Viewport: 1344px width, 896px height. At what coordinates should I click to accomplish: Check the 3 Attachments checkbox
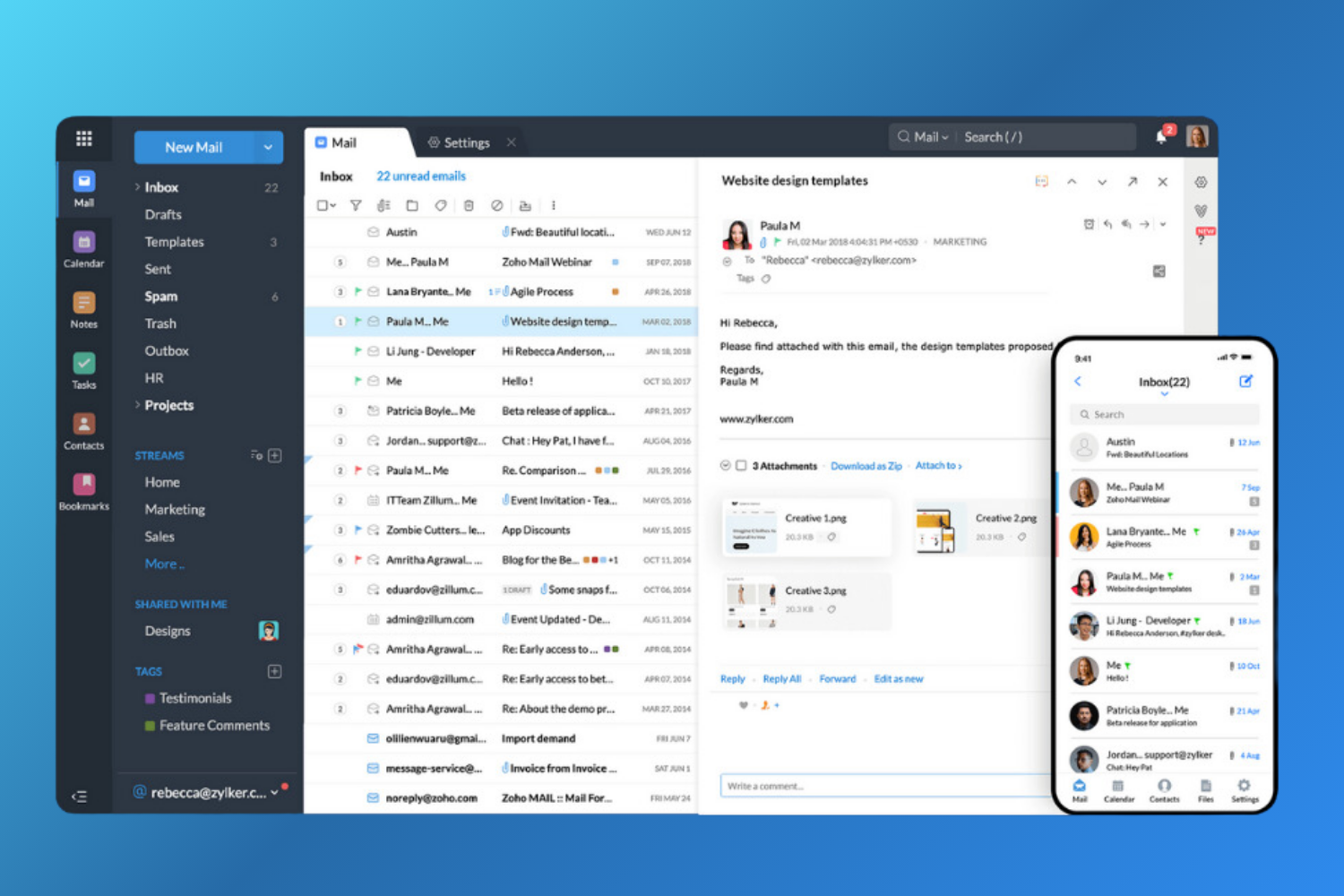click(x=741, y=466)
